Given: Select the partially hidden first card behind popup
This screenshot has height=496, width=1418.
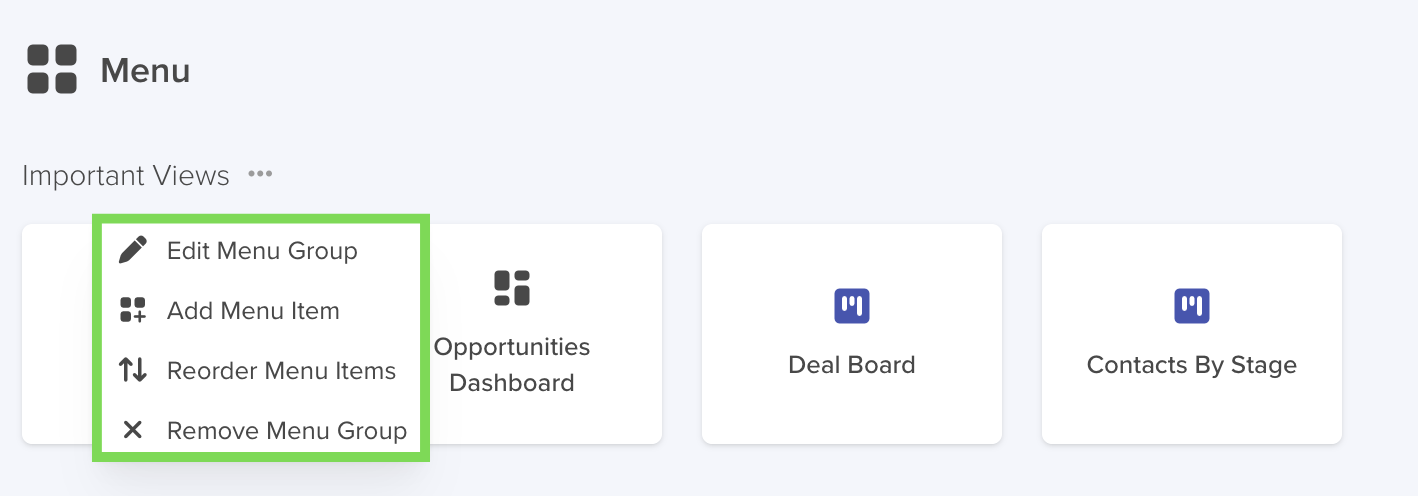Looking at the screenshot, I should click(57, 334).
